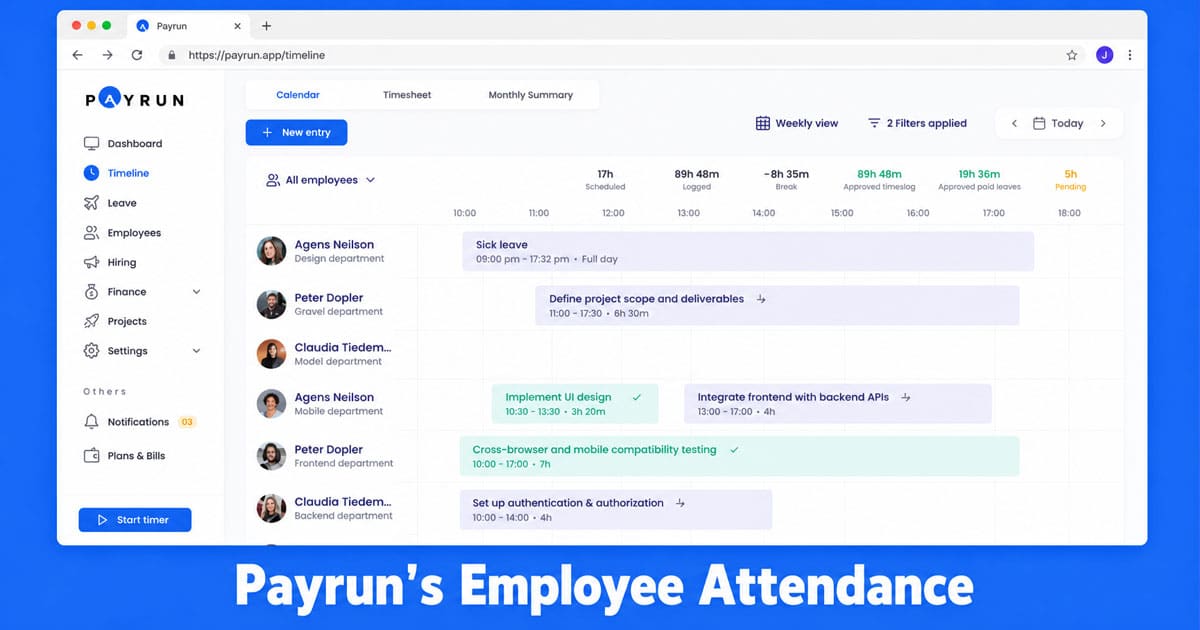
Task: Click the Notifications bell icon
Action: tap(91, 422)
